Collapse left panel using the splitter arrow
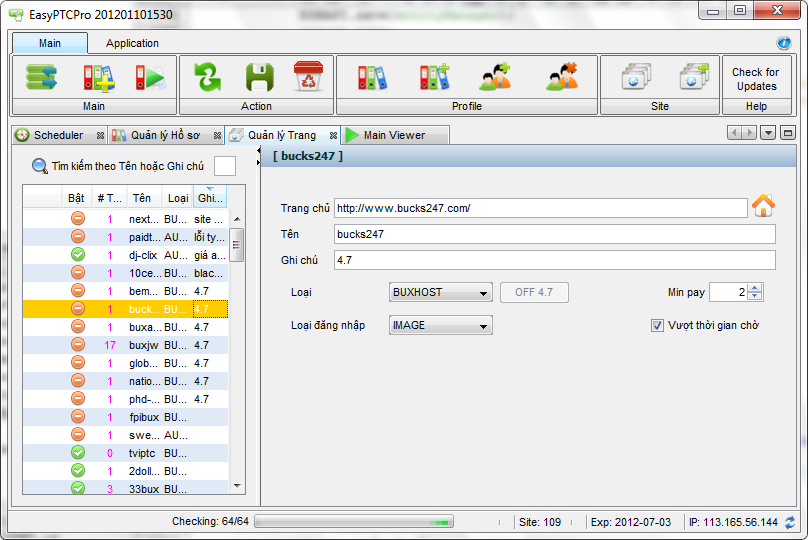The height and width of the screenshot is (540, 808). coord(259,151)
